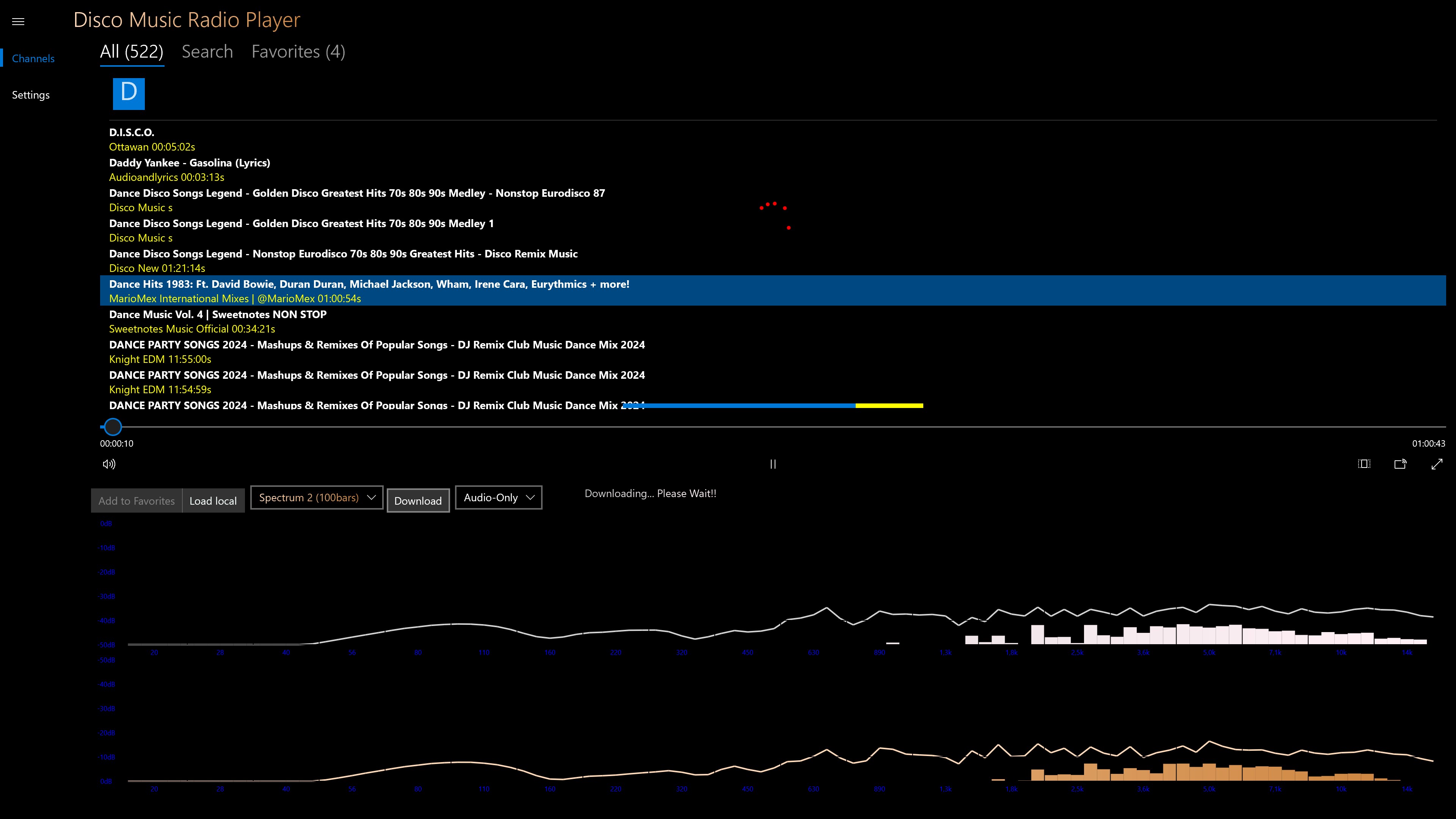Mute audio with the volume speaker icon
1456x819 pixels.
coord(109,464)
